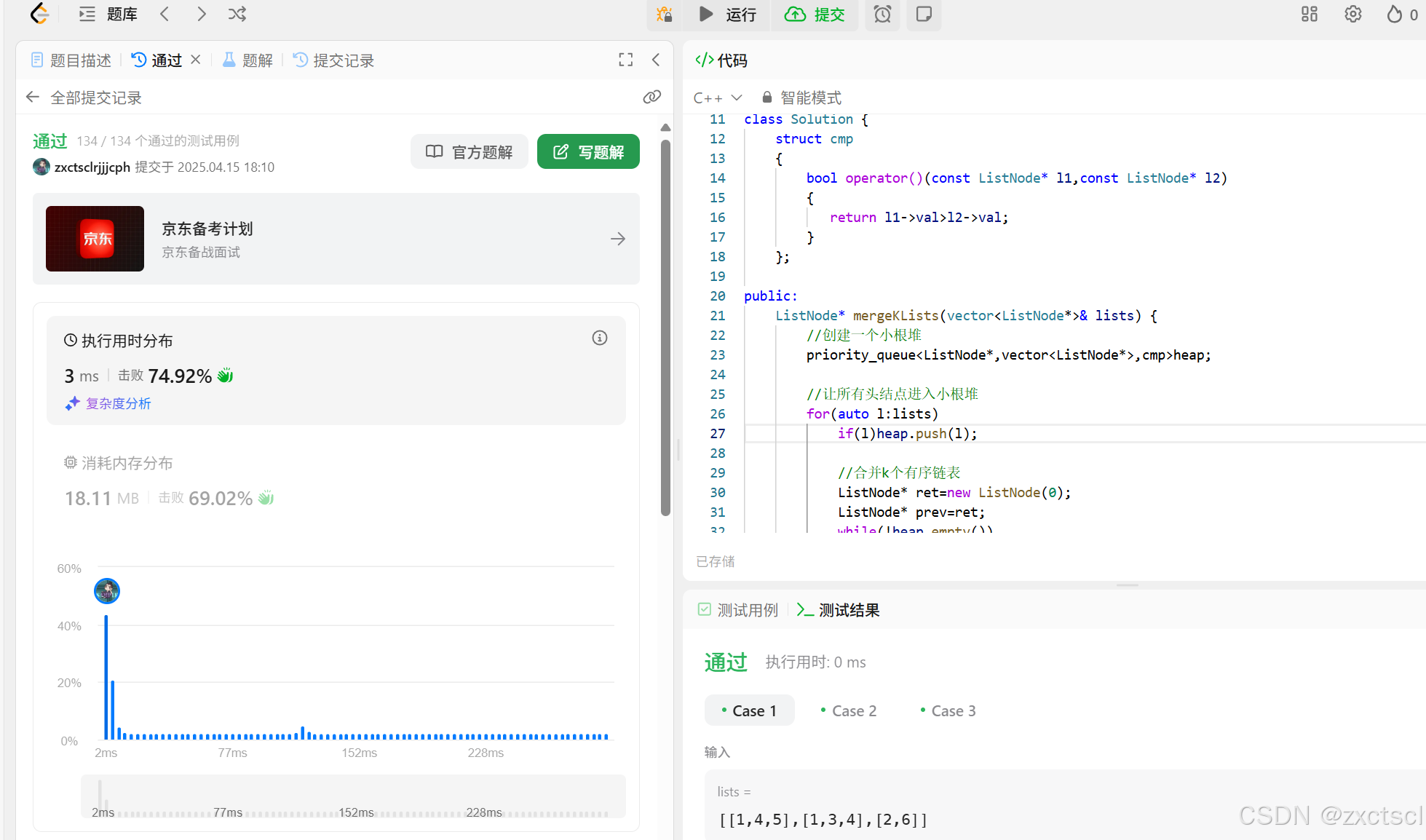
Task: Select Case 3 test case
Action: pyautogui.click(x=948, y=710)
